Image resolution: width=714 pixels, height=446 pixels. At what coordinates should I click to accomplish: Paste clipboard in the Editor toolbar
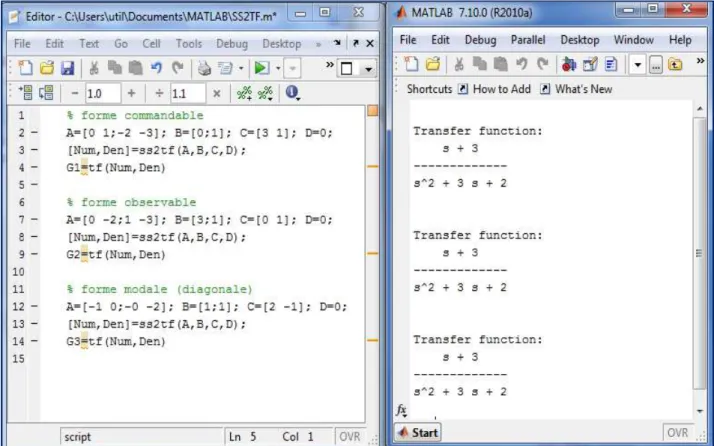(135, 68)
